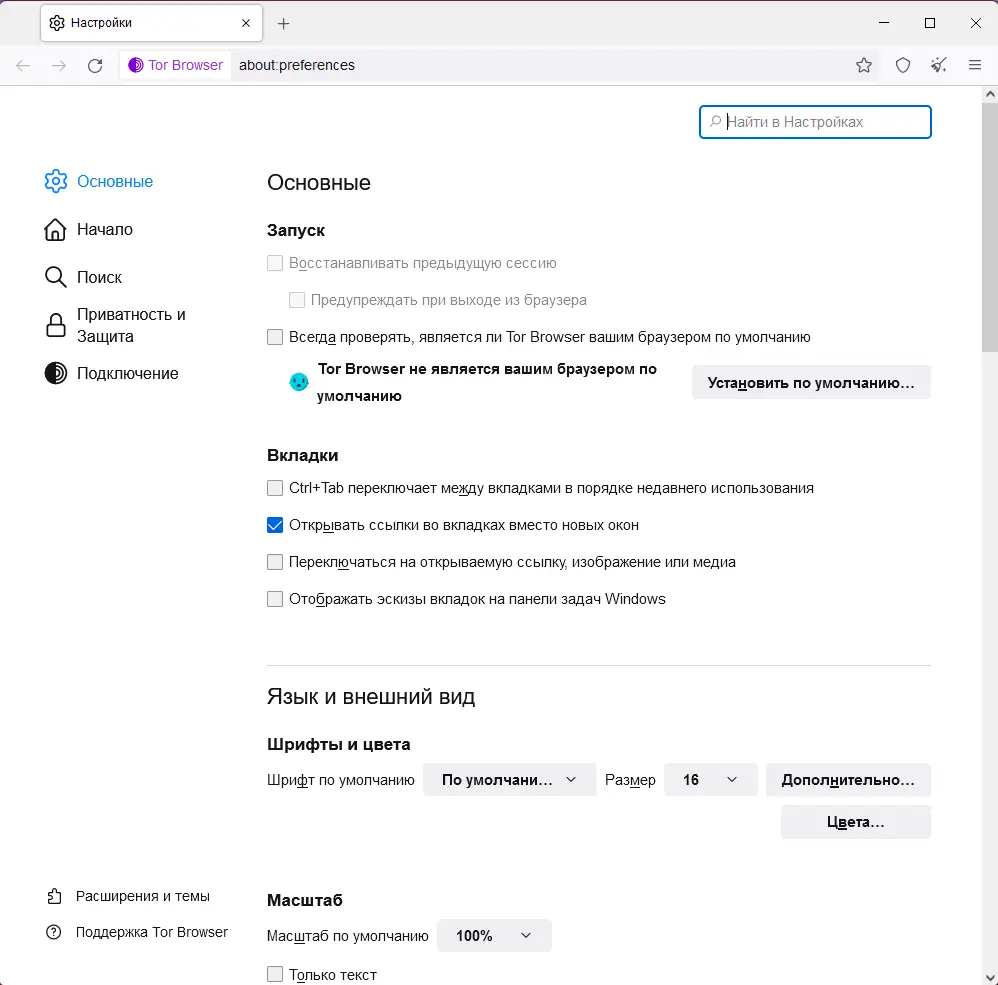The image size is (998, 985).
Task: Open the shield security level icon
Action: point(902,66)
